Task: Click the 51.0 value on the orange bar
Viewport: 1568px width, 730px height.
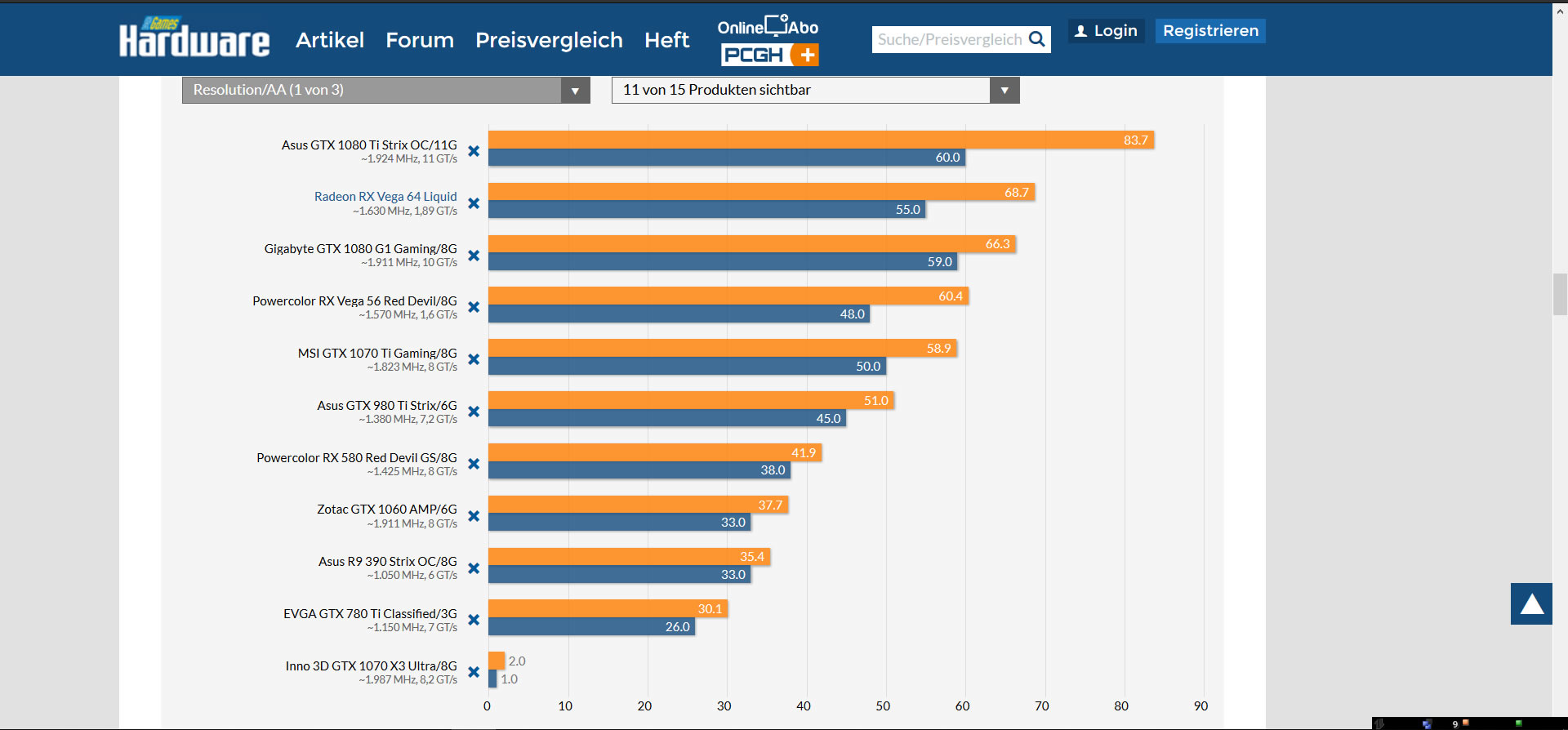Action: point(876,401)
